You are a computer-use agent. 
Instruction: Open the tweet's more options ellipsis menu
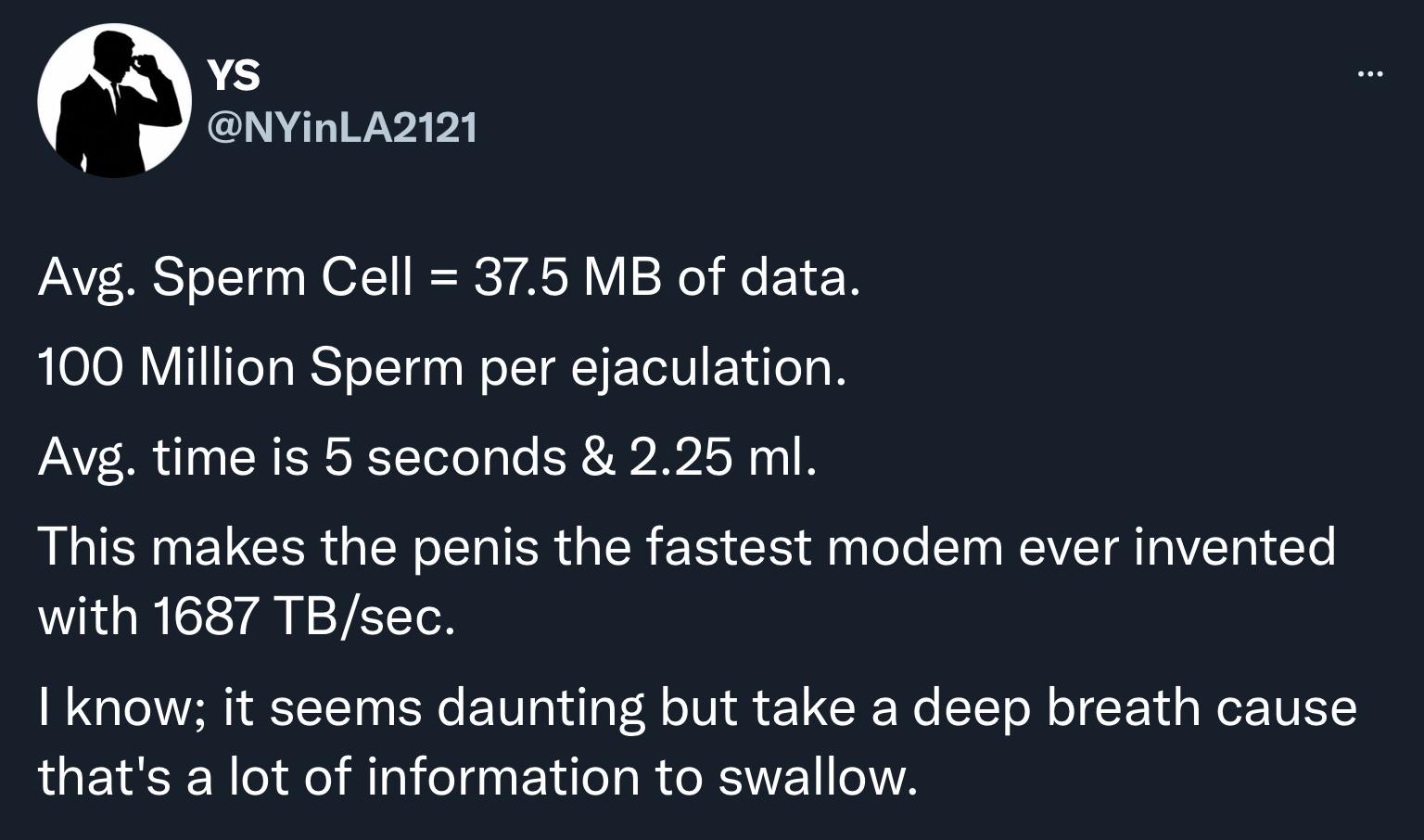(1369, 74)
